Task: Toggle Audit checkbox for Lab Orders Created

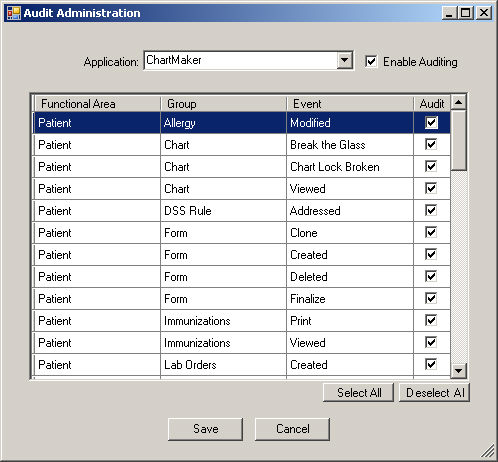Action: [431, 365]
